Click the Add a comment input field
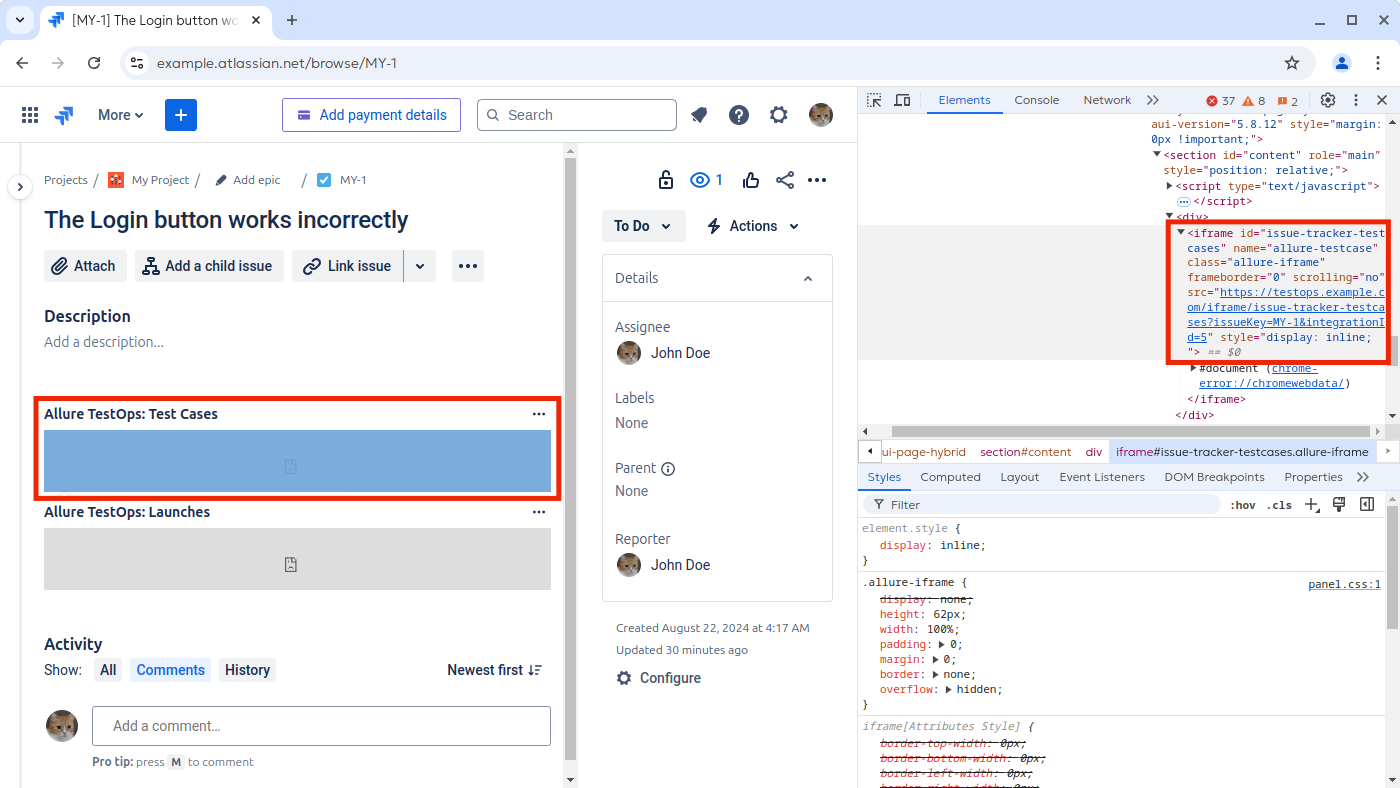Image resolution: width=1400 pixels, height=788 pixels. tap(321, 726)
